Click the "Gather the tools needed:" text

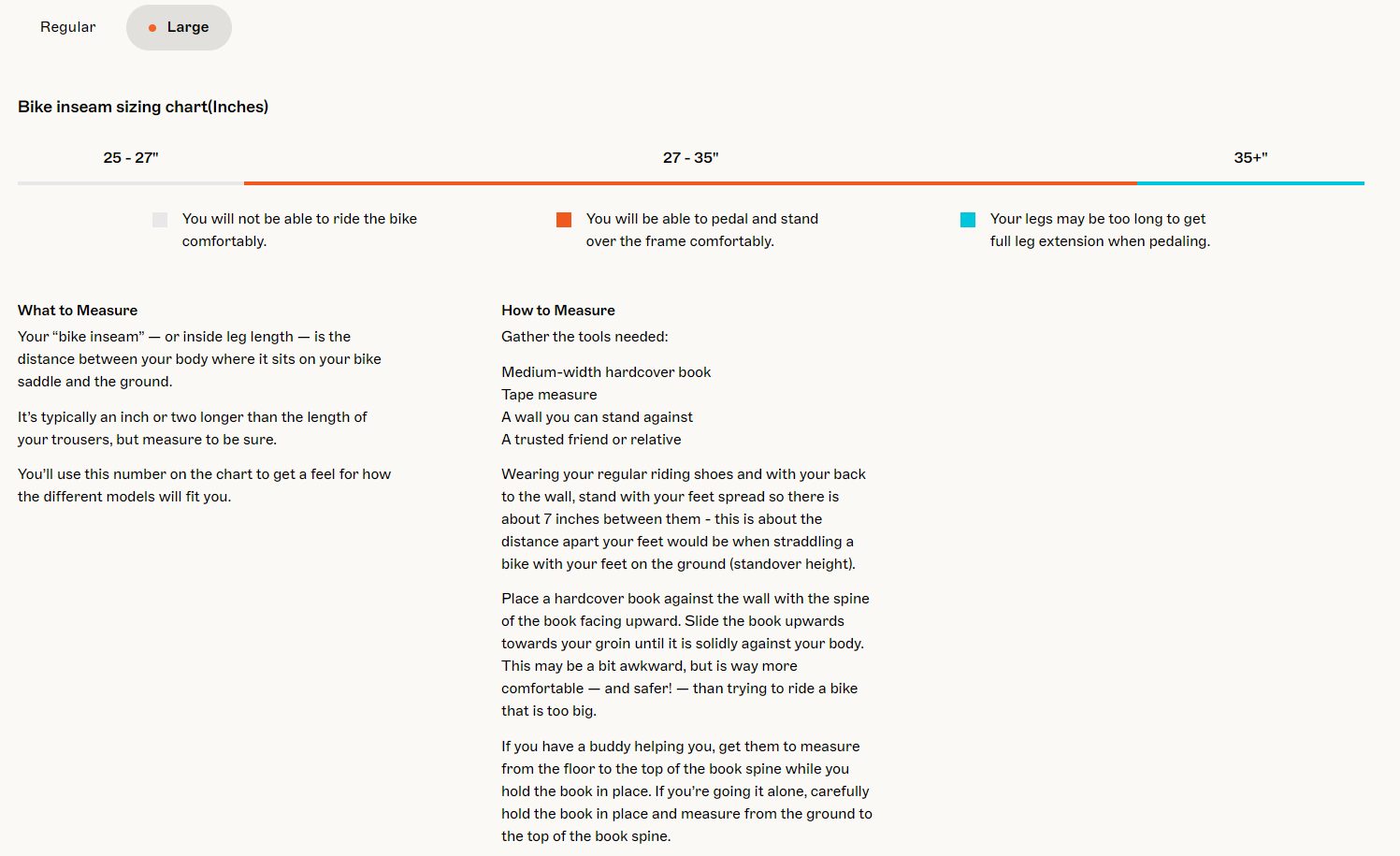click(585, 337)
